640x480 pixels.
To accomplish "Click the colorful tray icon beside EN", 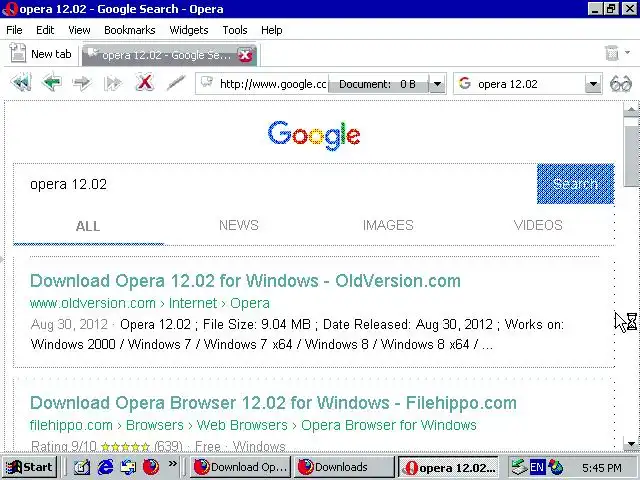I will [x=555, y=467].
